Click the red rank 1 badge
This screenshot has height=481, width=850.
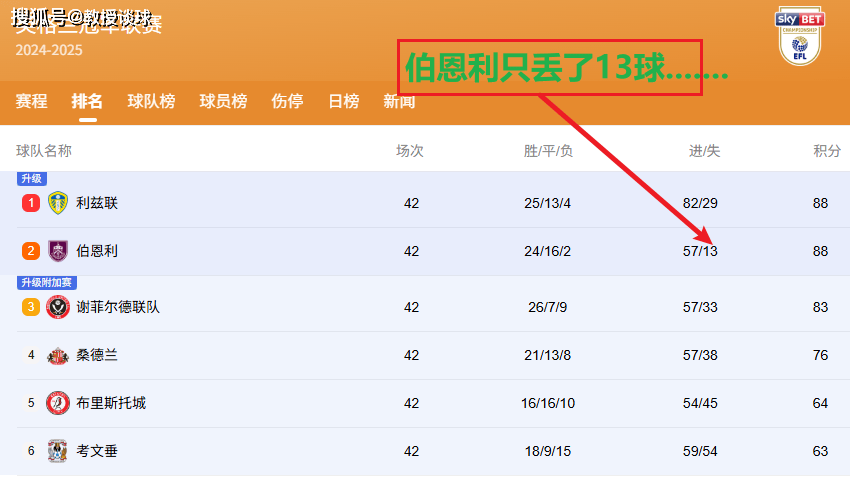coord(31,203)
